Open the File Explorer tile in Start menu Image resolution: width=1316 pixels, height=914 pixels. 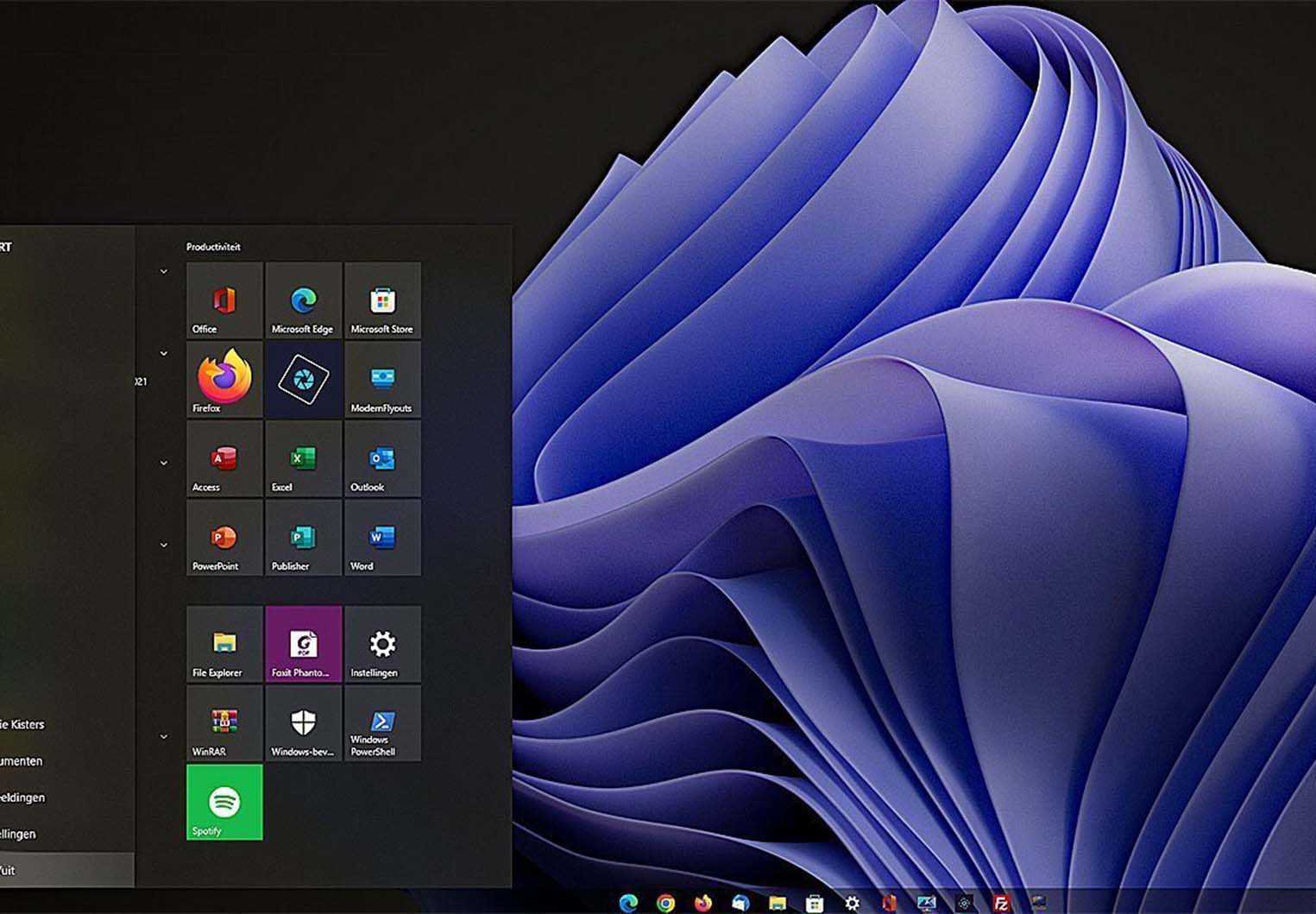pyautogui.click(x=224, y=644)
